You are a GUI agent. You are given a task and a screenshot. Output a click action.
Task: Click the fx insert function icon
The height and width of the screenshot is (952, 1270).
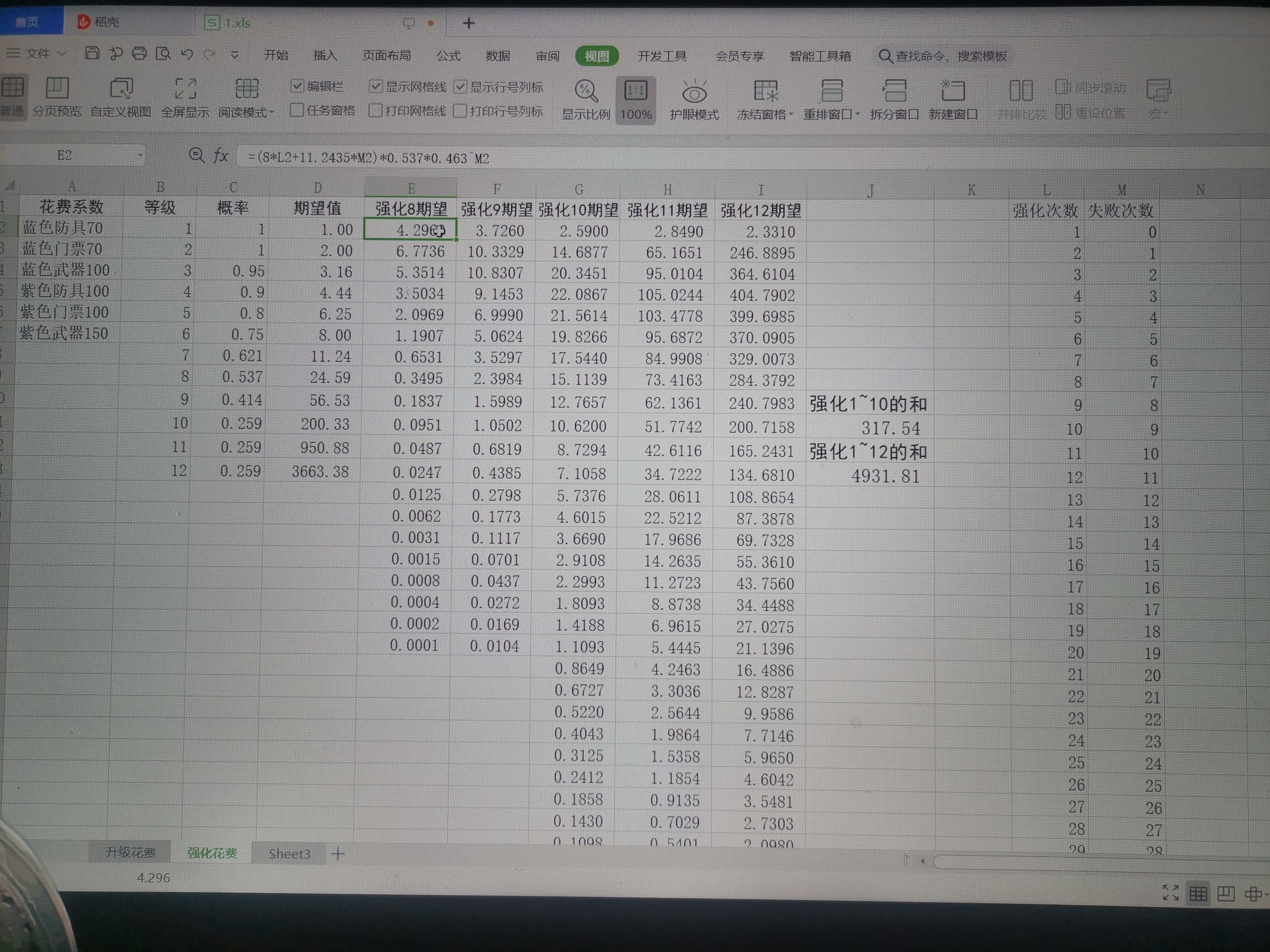[221, 155]
